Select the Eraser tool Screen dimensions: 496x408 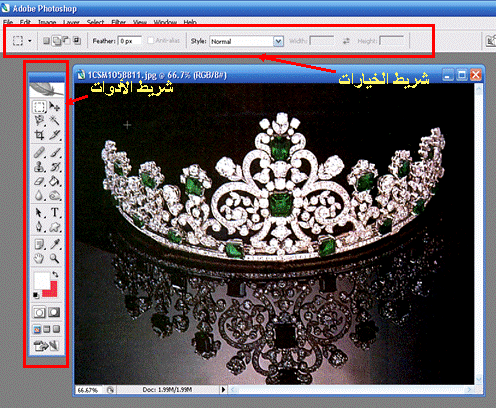click(x=39, y=181)
